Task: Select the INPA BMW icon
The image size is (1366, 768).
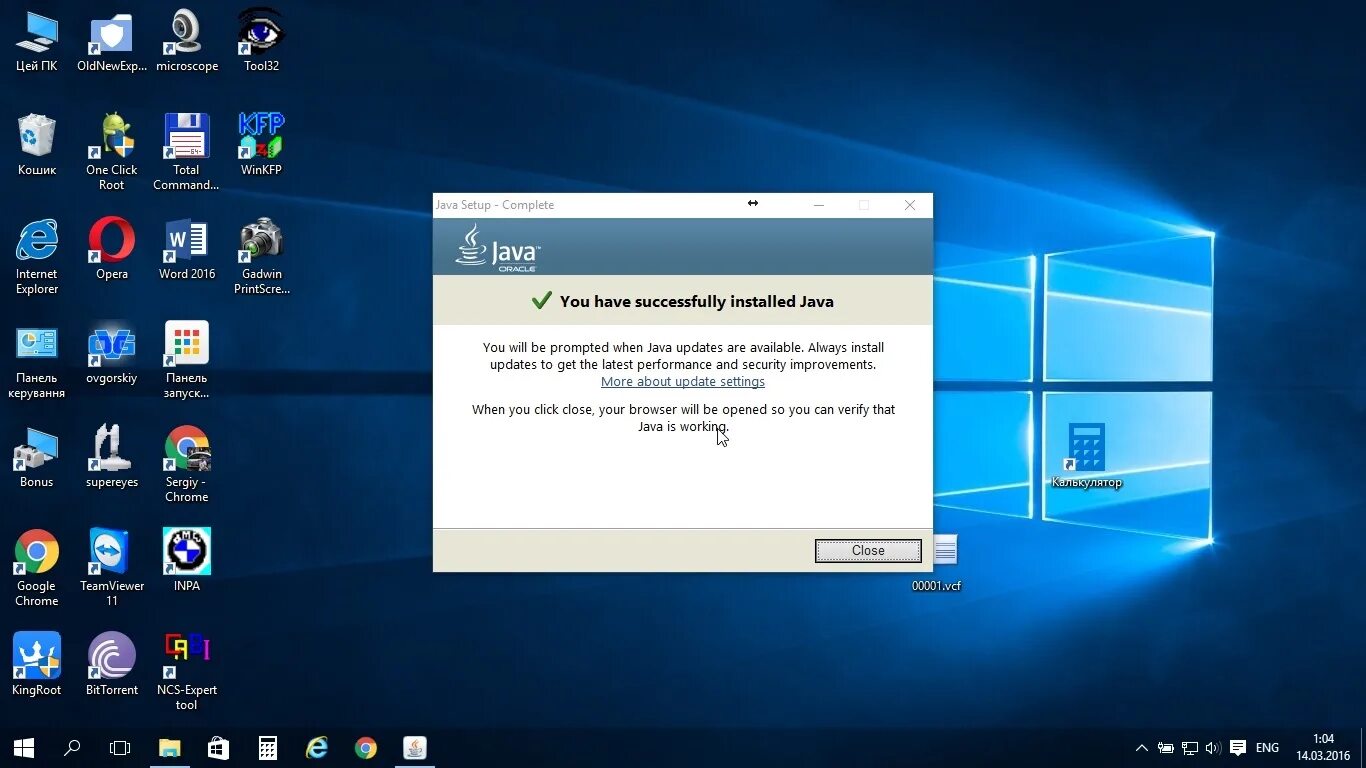Action: [x=187, y=561]
